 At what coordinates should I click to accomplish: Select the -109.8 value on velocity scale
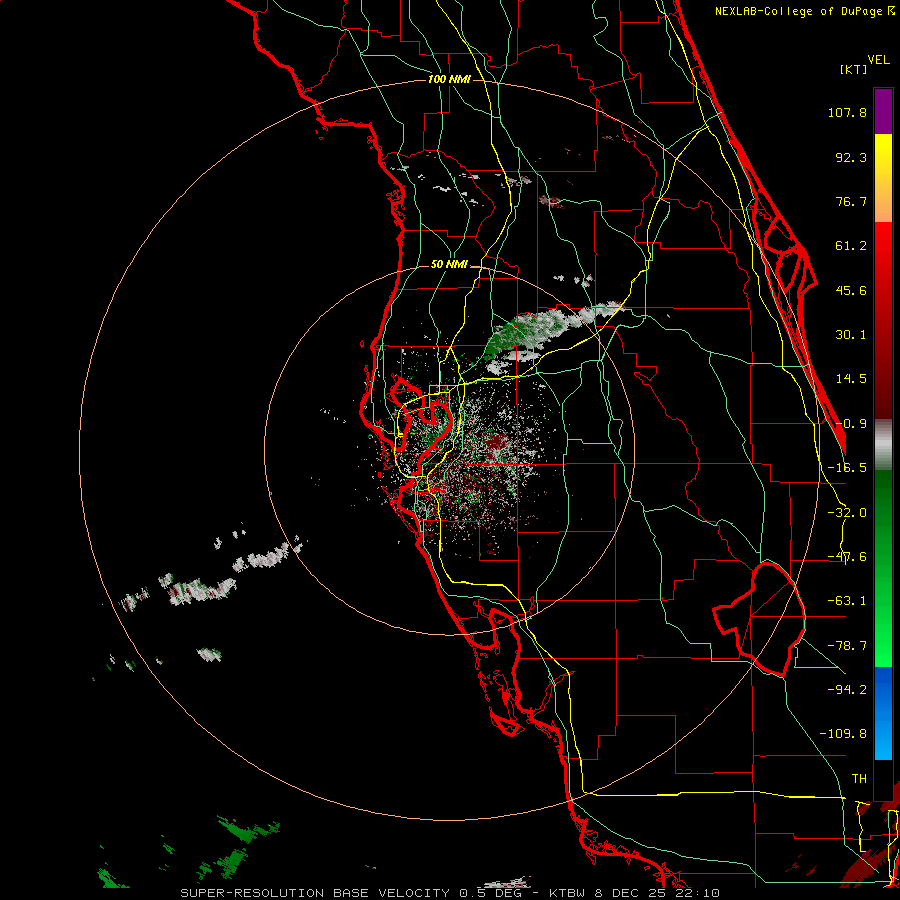pos(843,734)
